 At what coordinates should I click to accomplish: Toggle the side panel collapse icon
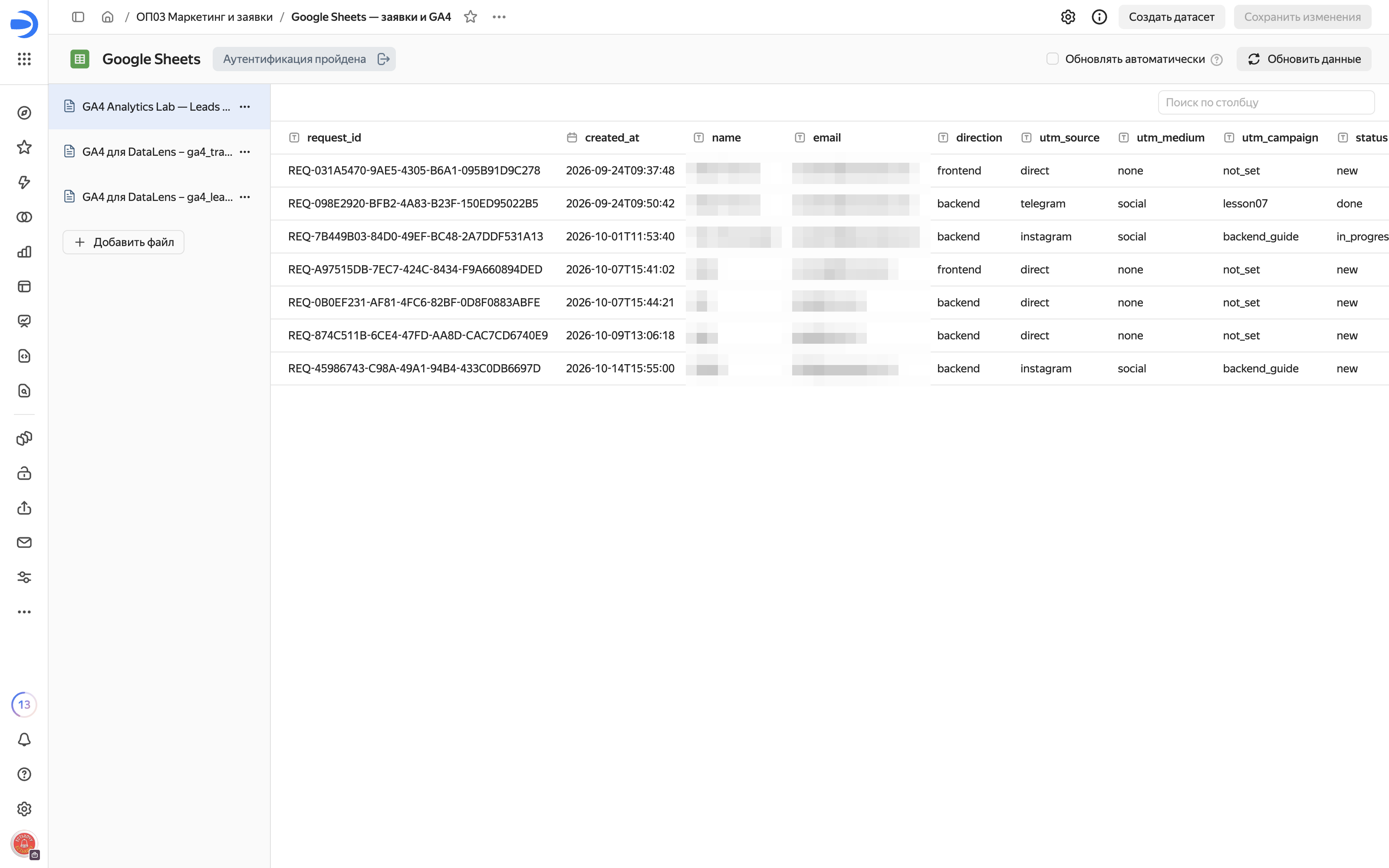(x=78, y=16)
